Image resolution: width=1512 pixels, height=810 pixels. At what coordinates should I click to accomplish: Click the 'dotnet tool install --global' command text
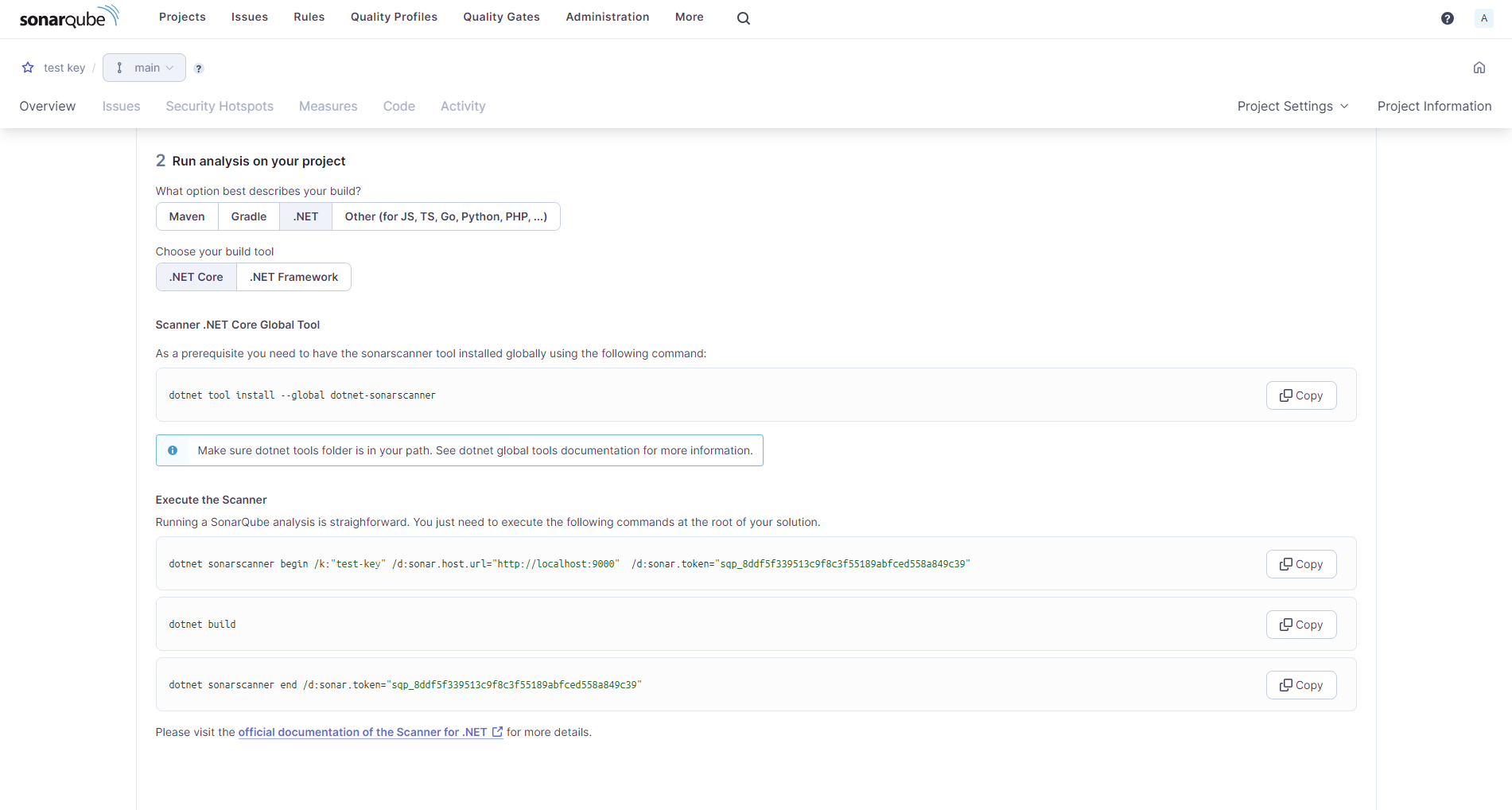[x=302, y=395]
